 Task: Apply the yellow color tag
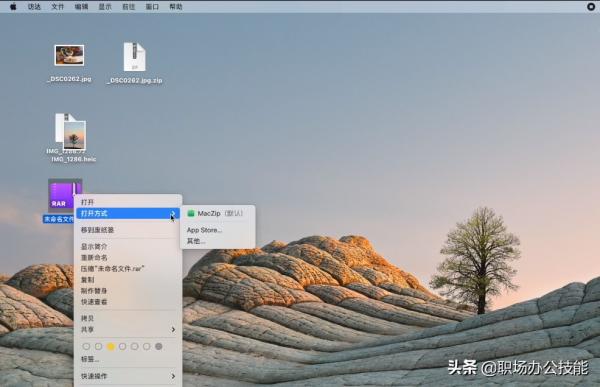click(x=111, y=346)
